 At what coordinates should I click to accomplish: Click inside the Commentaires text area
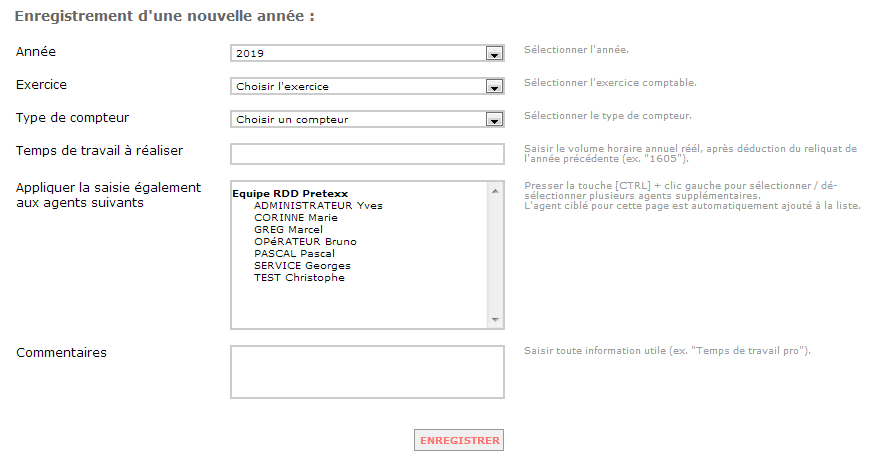(367, 372)
